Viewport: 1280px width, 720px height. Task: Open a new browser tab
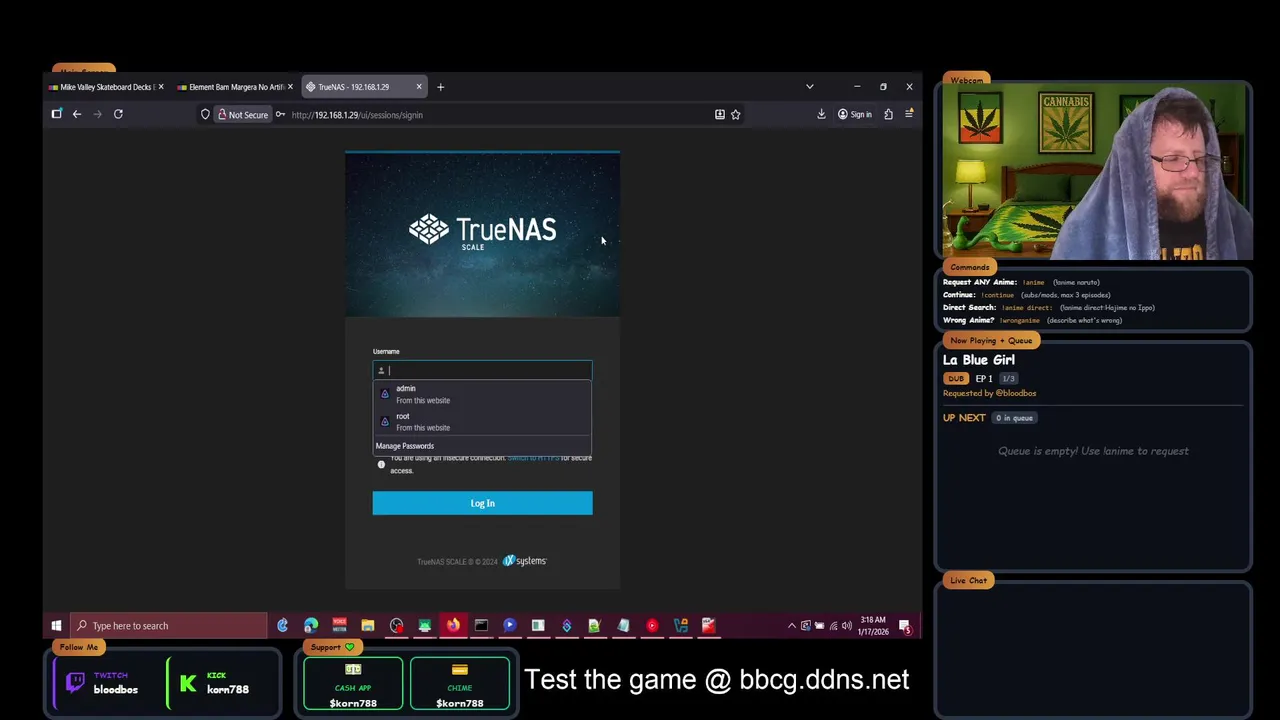(x=440, y=87)
